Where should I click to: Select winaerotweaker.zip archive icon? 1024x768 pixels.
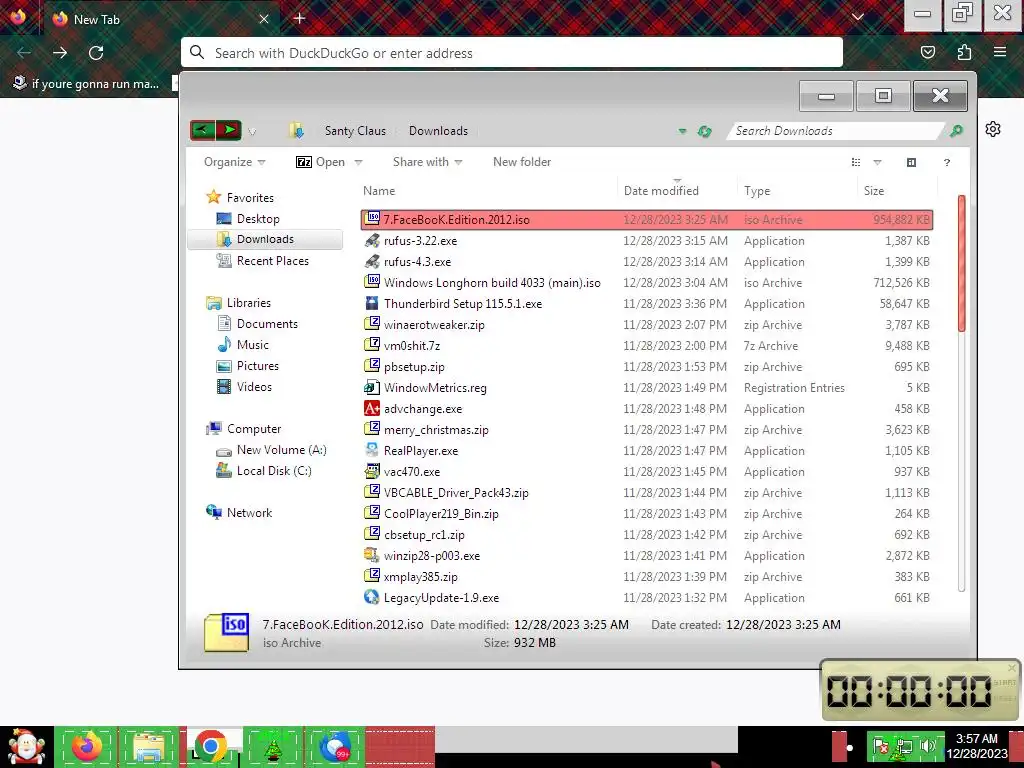pos(372,324)
